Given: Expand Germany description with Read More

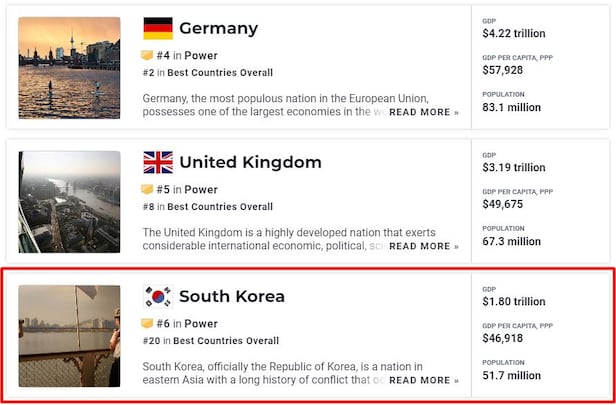Looking at the screenshot, I should coord(424,112).
